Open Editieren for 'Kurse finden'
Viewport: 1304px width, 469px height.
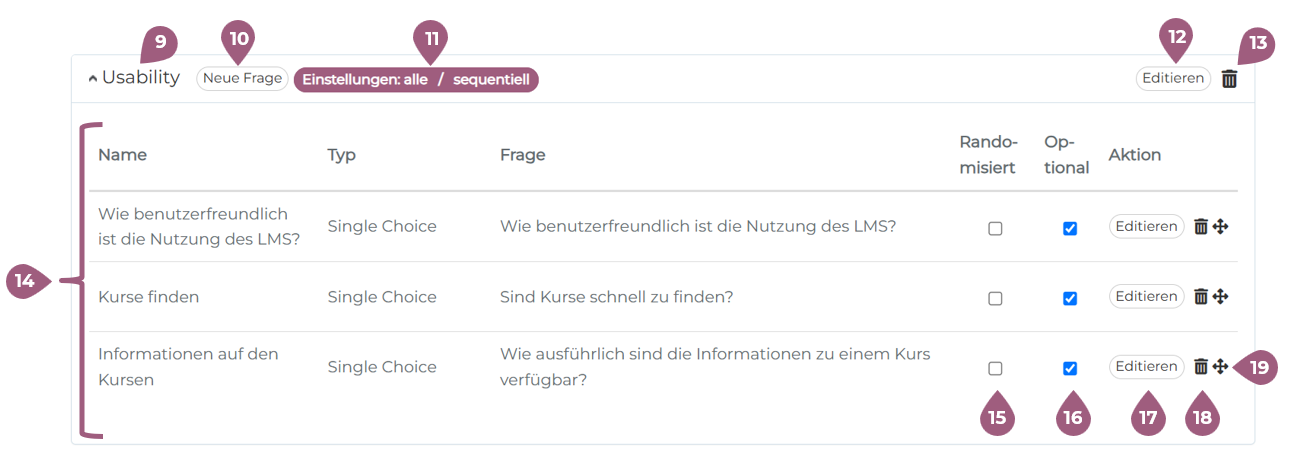click(x=1146, y=296)
